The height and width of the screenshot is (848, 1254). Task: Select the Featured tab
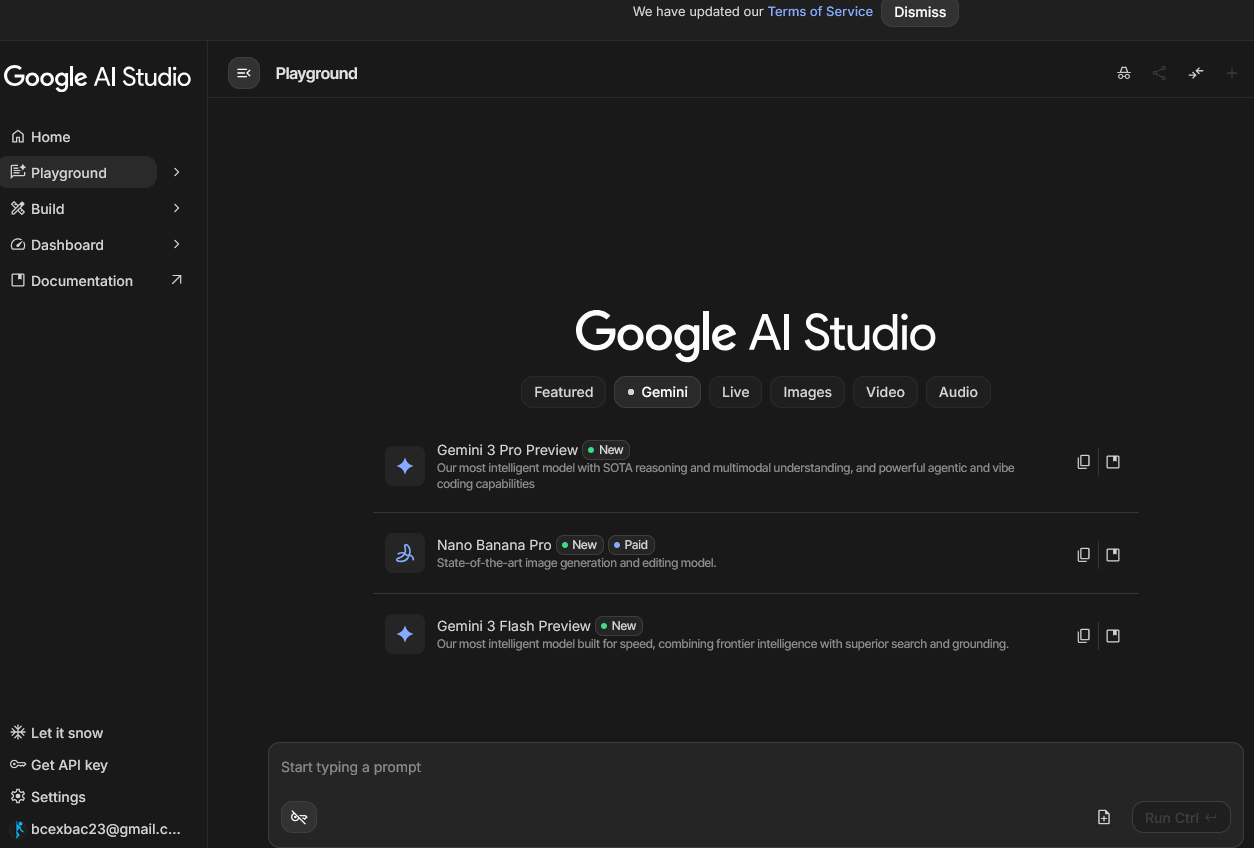[563, 392]
